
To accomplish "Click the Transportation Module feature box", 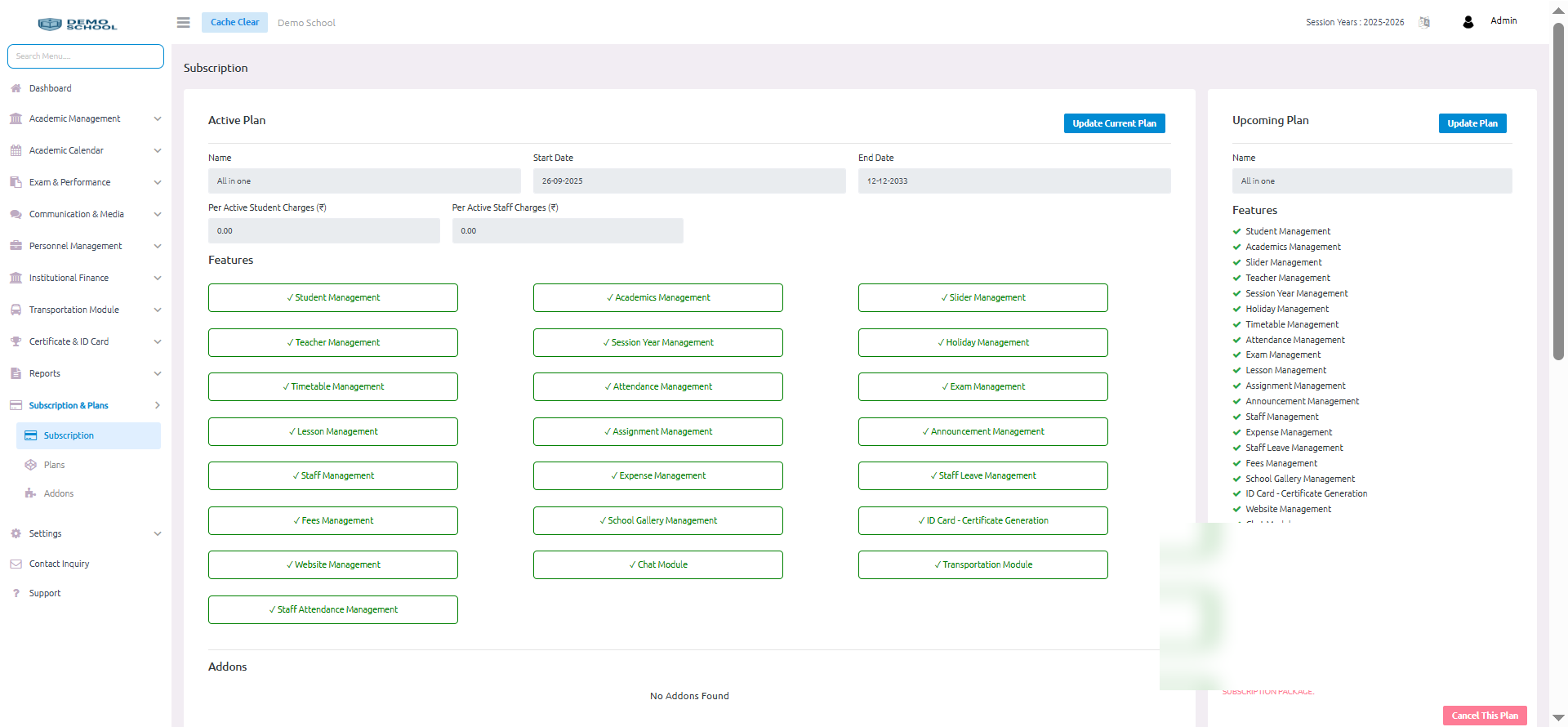I will click(x=983, y=564).
